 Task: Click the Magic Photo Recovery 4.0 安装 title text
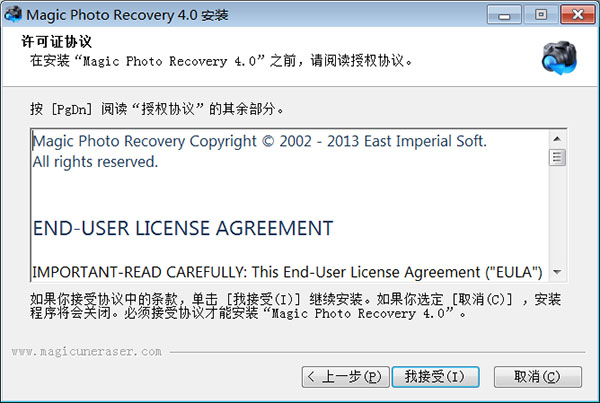(127, 15)
